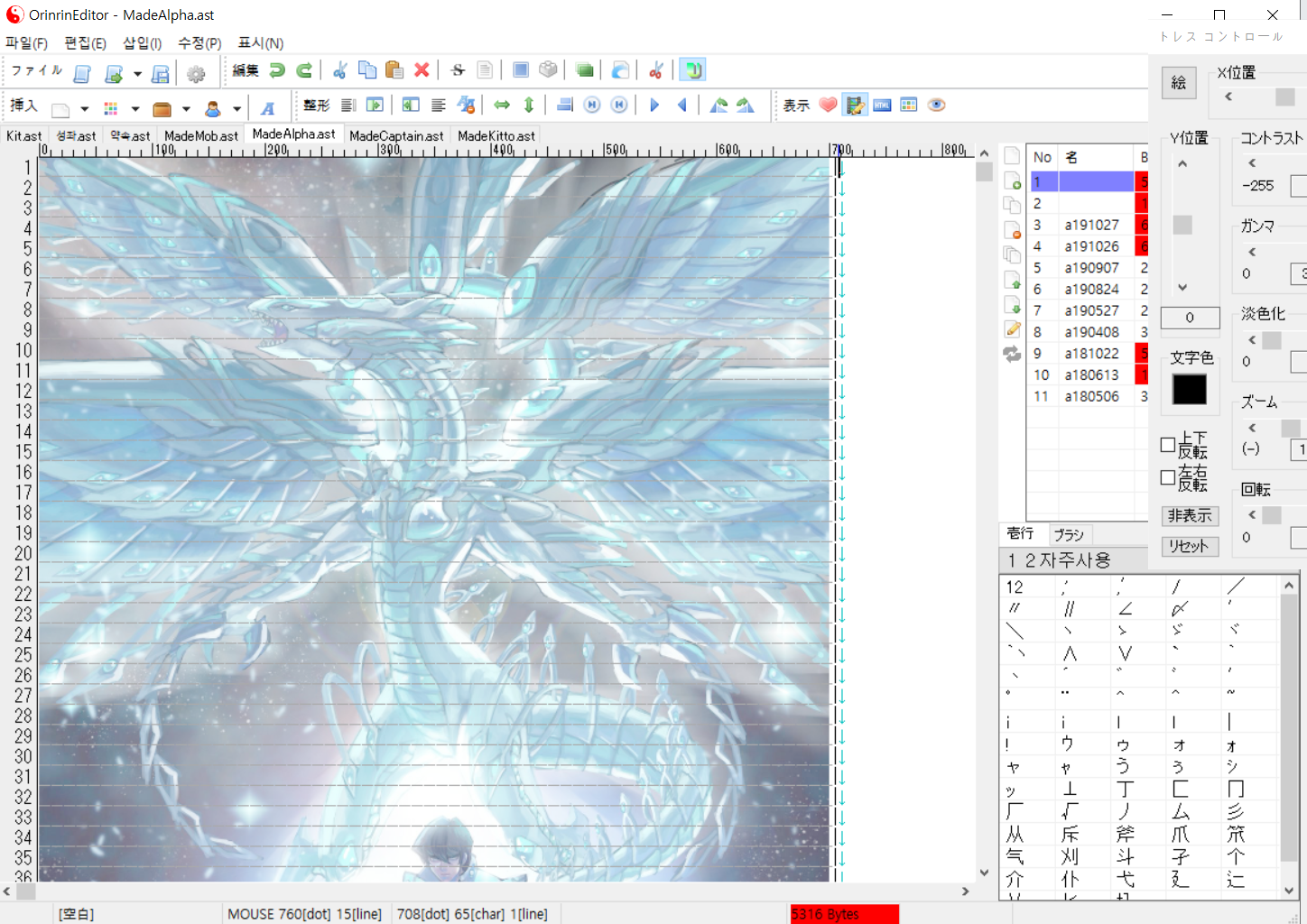Click the pink heart display icon
The image size is (1307, 924).
(x=828, y=106)
